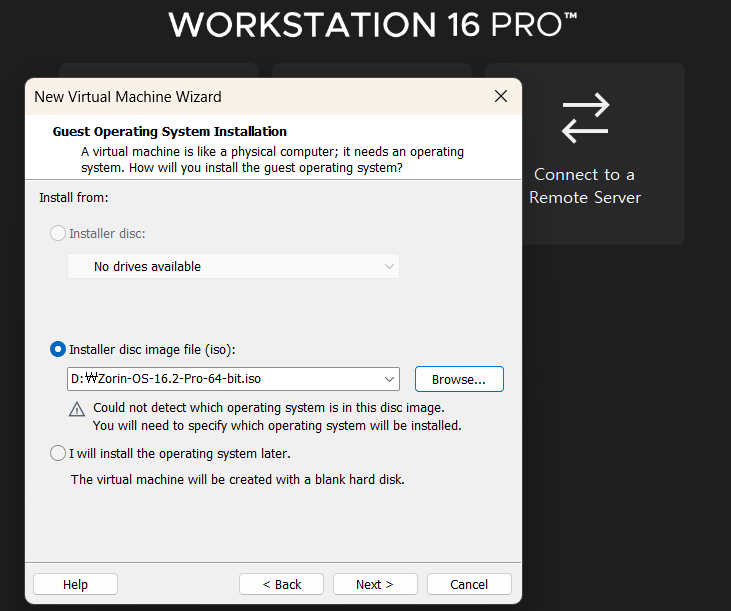Viewport: 731px width, 611px height.
Task: Click the 'Could not detect which operating system' message
Action: point(277,417)
